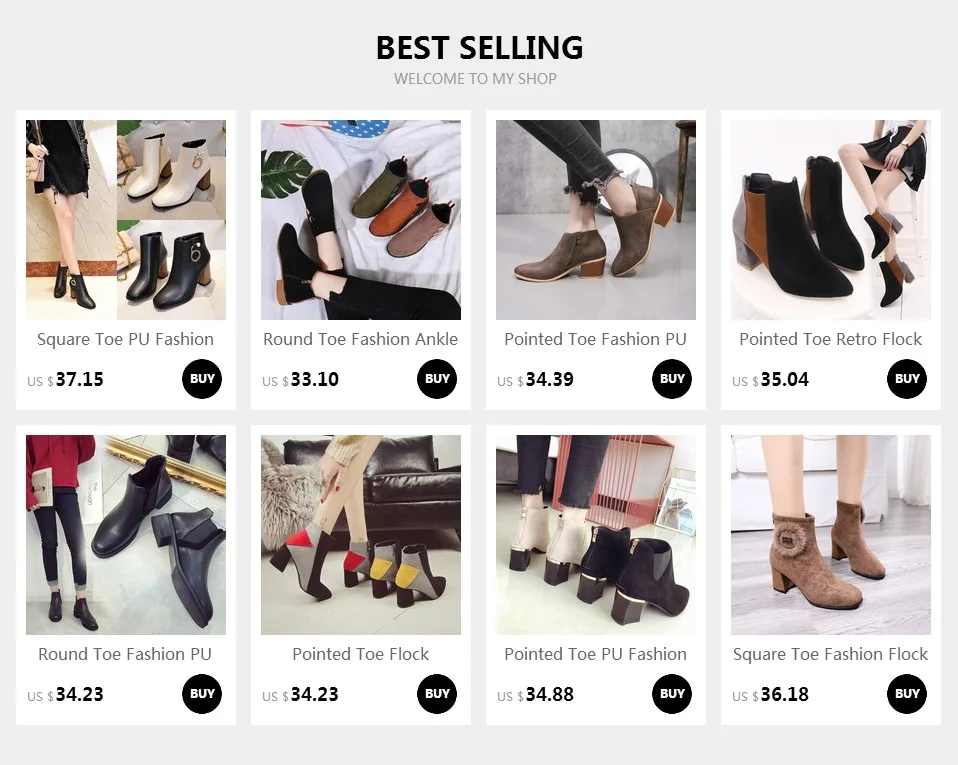Click BUY button for $35.04 Retro Flock boots

point(907,379)
